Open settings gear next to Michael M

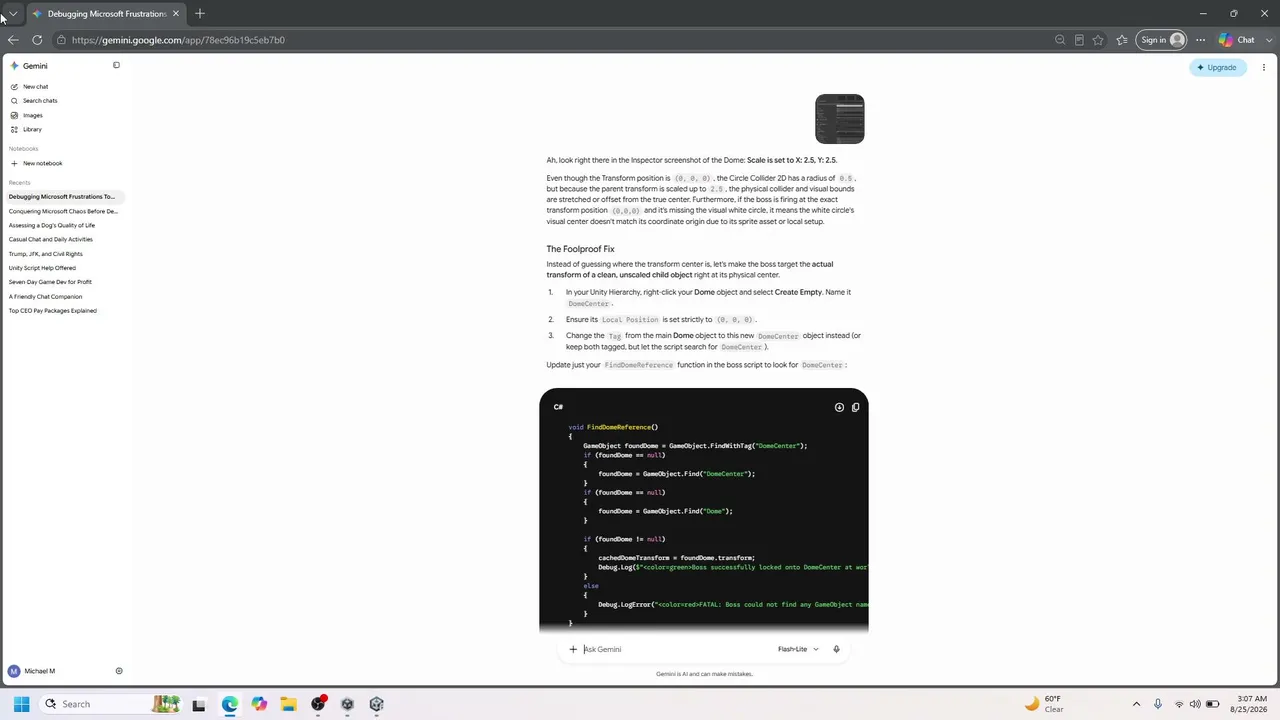coord(119,671)
